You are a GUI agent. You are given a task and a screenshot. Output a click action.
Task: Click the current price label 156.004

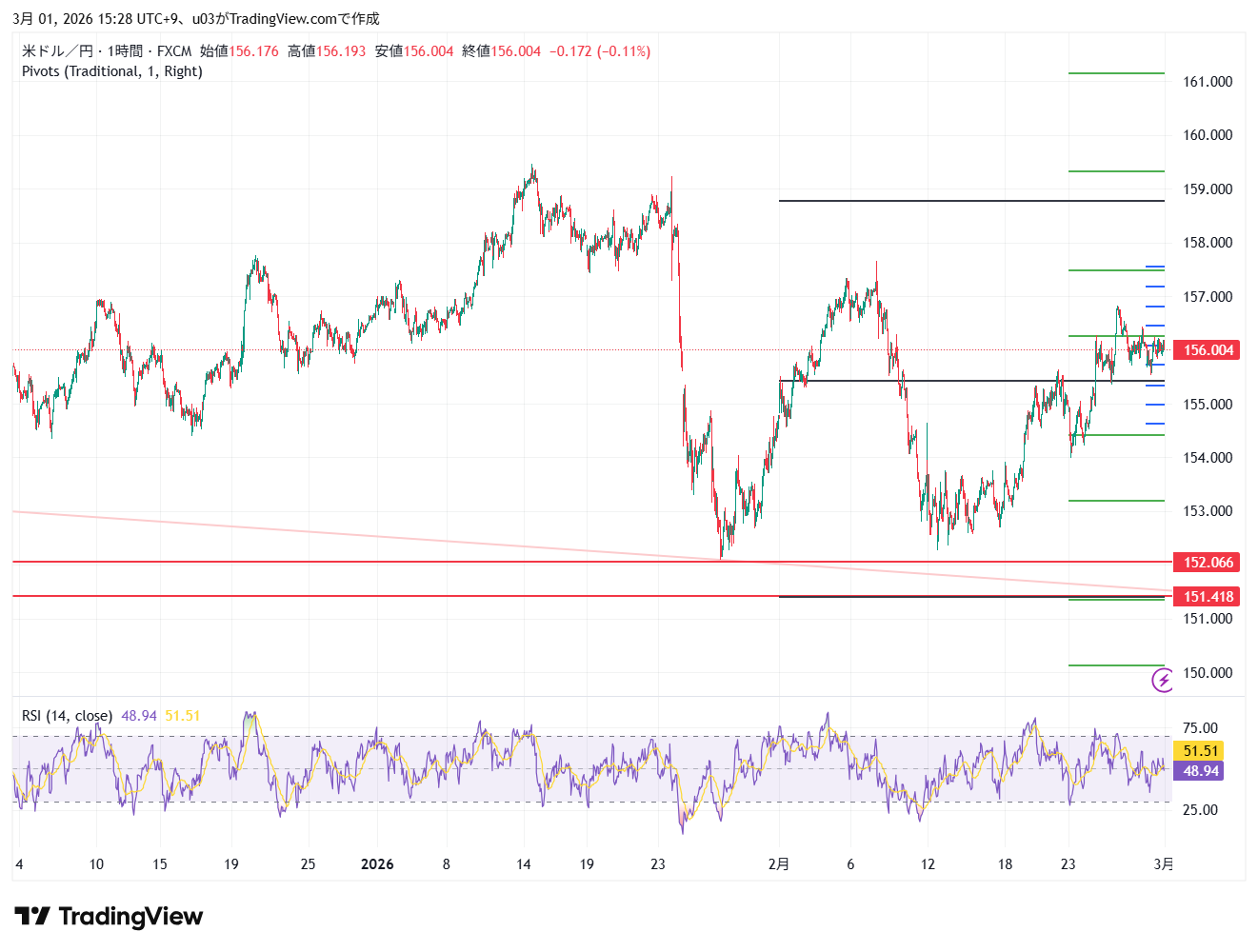(x=1208, y=350)
